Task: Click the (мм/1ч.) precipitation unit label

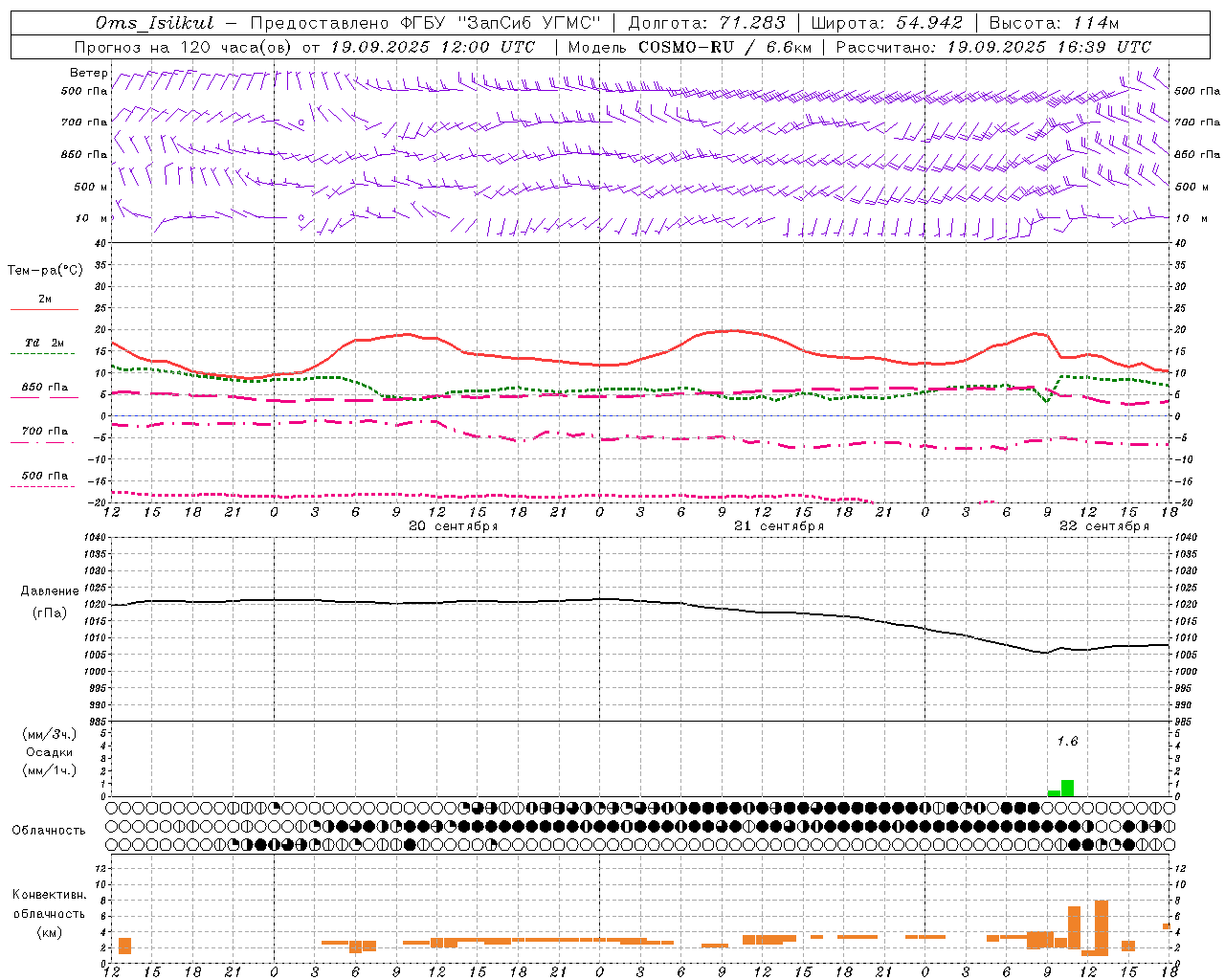Action: coord(50,770)
